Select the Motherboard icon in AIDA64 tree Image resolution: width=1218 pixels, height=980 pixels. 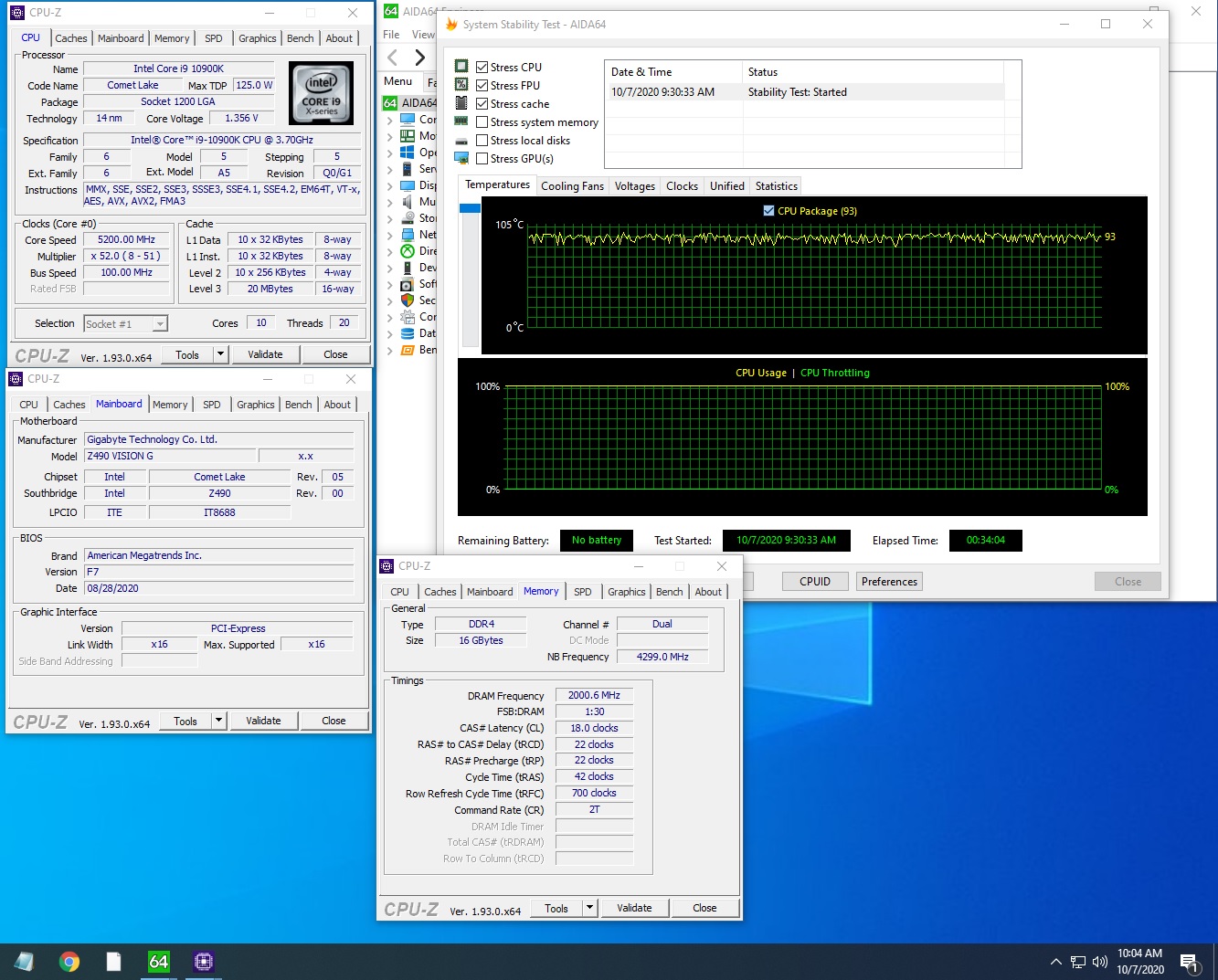click(408, 136)
